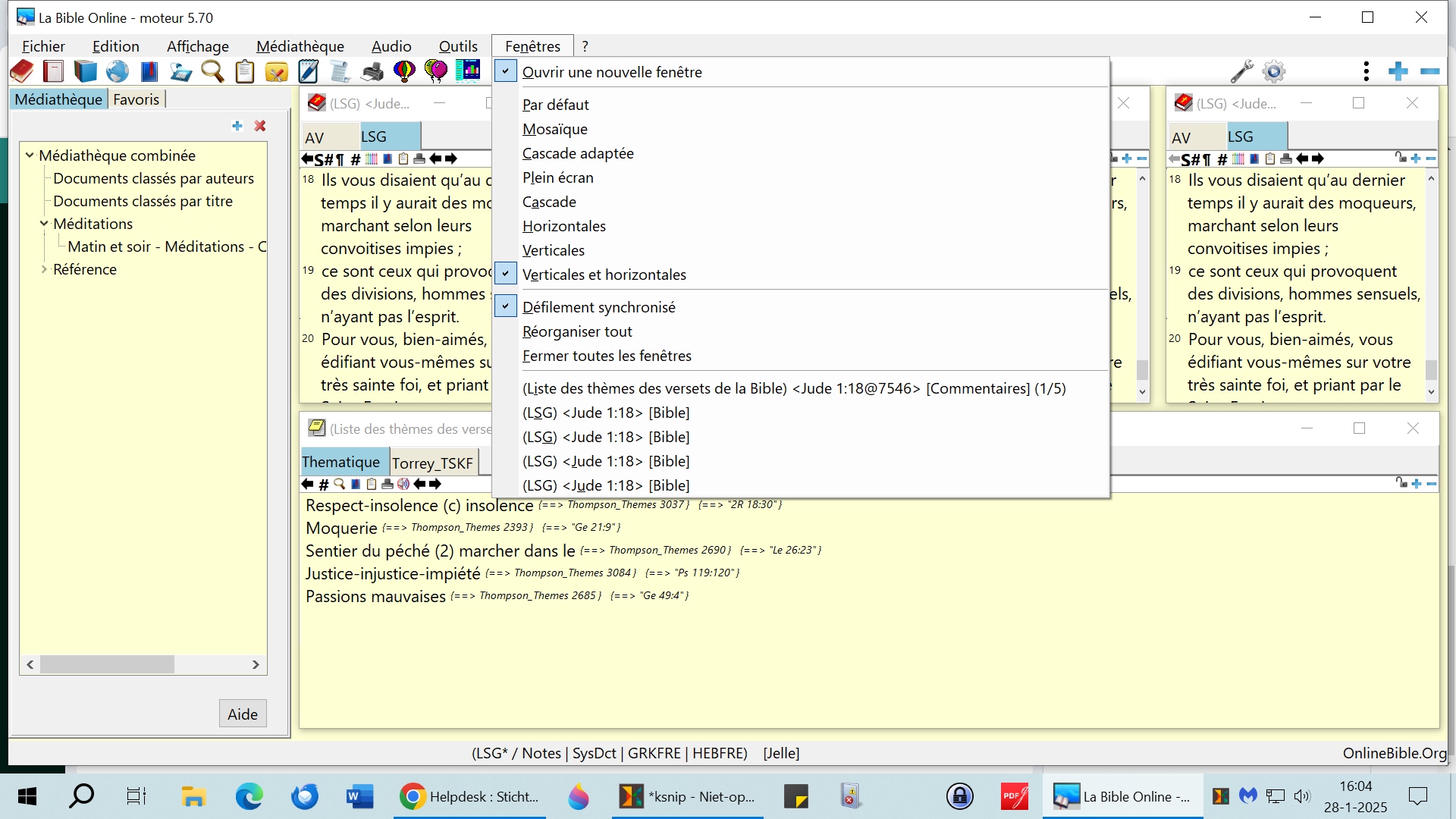
Task: Toggle Ouvrir une nouvelle fenêtre option
Action: (611, 72)
